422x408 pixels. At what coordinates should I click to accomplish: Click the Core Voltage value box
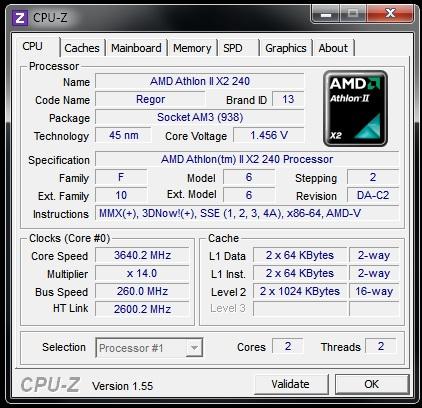(269, 135)
